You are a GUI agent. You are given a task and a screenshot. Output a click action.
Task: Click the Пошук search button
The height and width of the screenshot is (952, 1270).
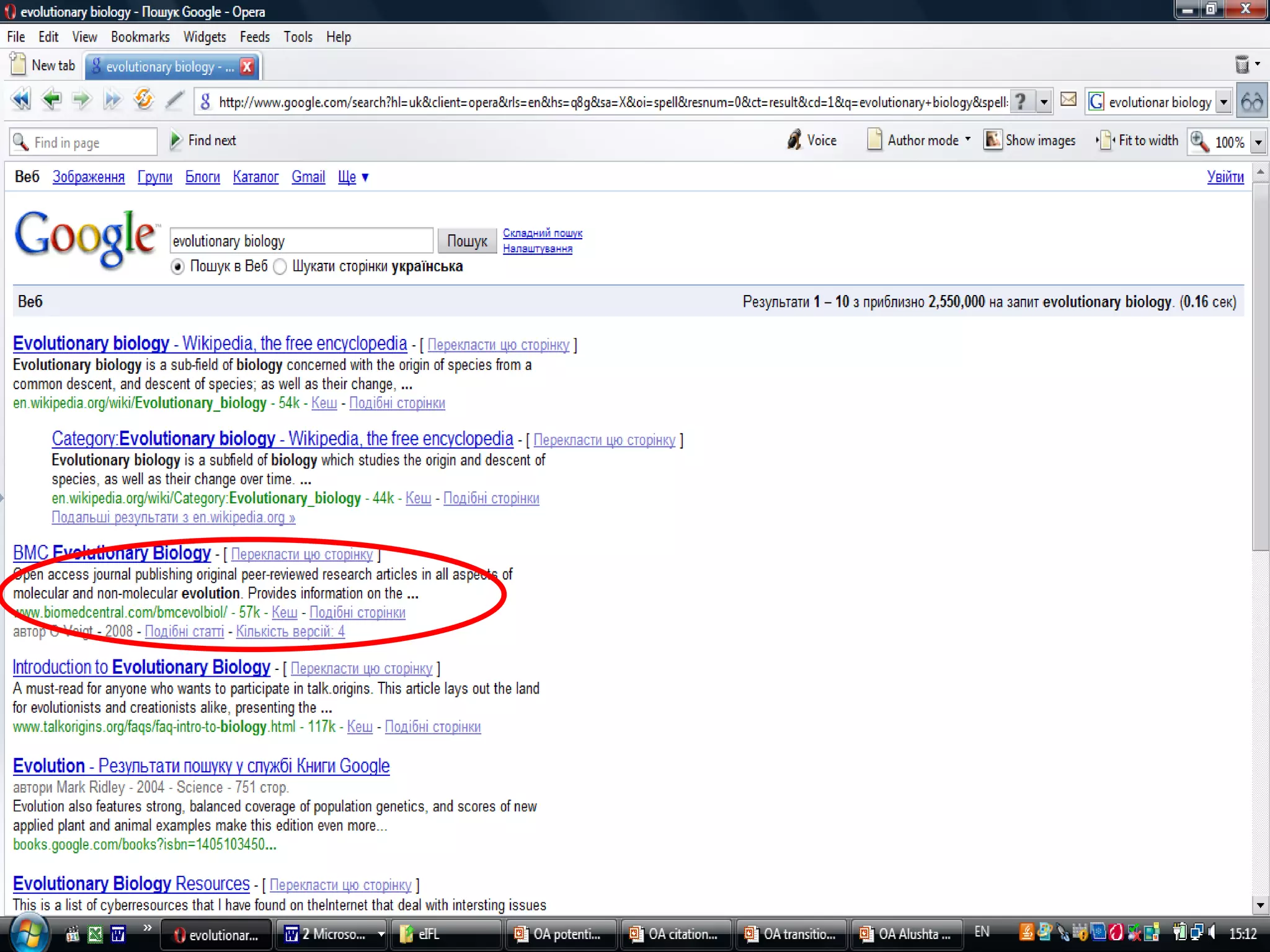tap(467, 241)
